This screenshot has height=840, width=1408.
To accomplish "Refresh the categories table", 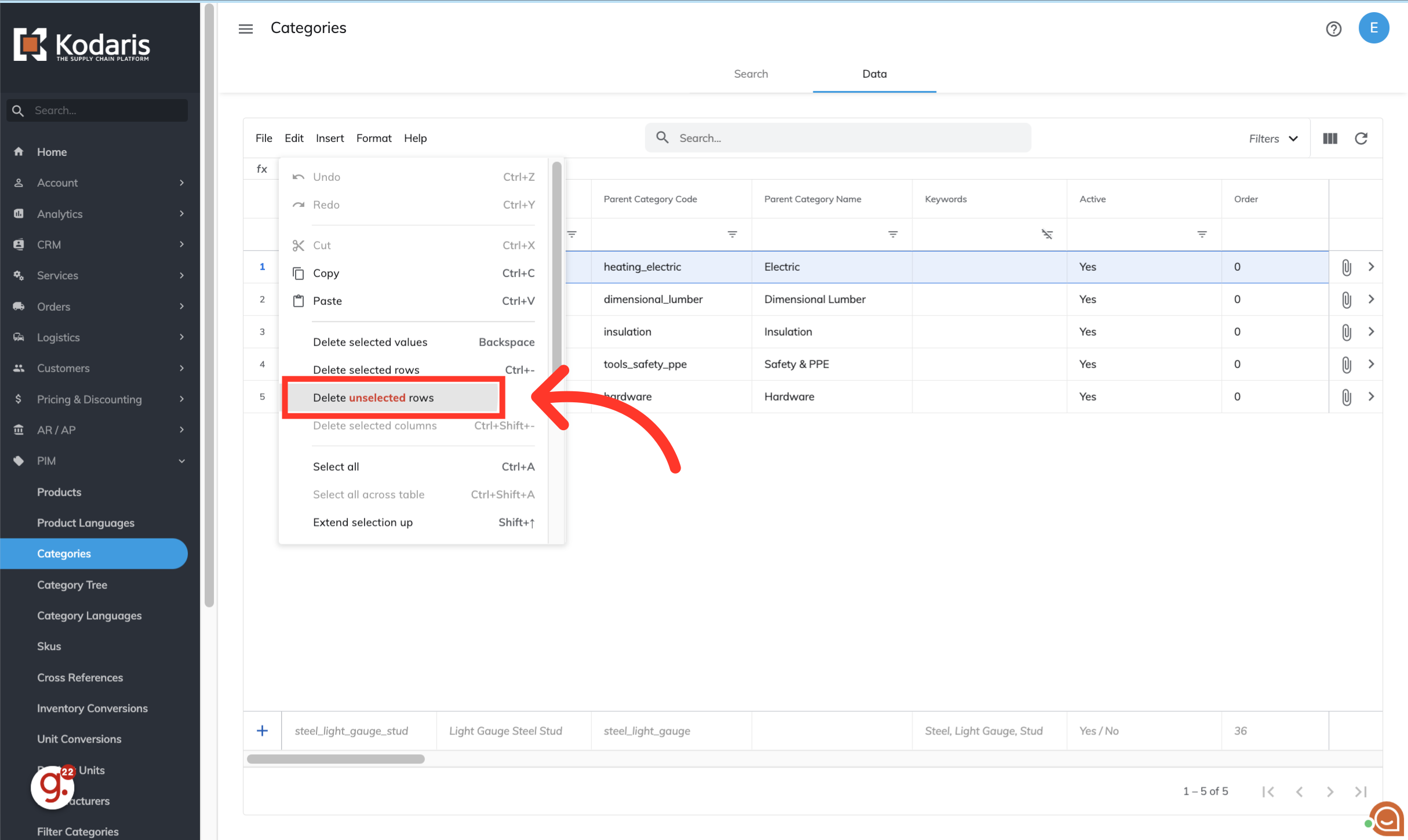I will point(1361,139).
